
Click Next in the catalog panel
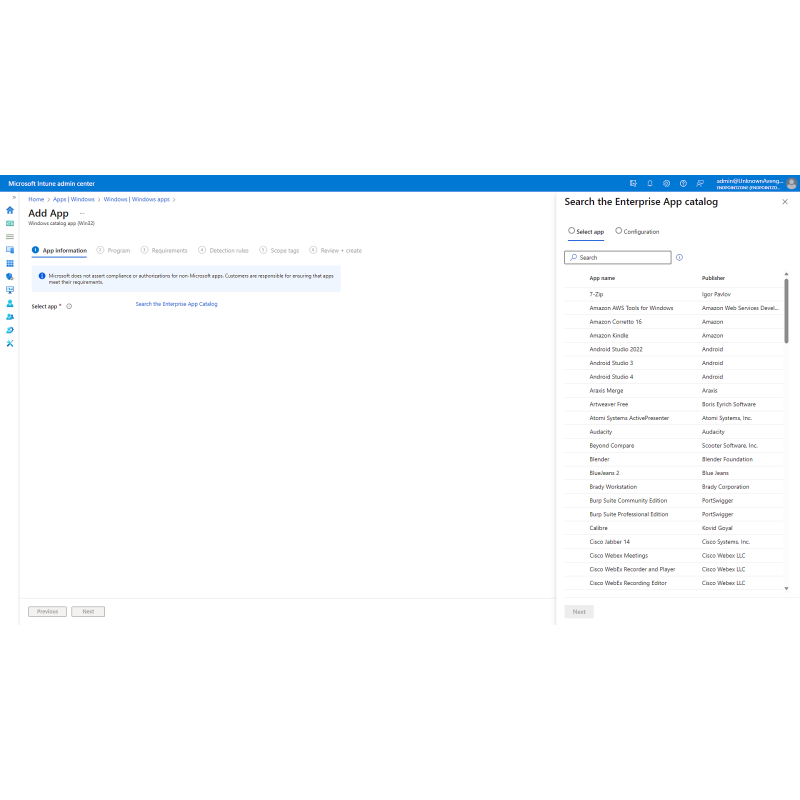[579, 612]
